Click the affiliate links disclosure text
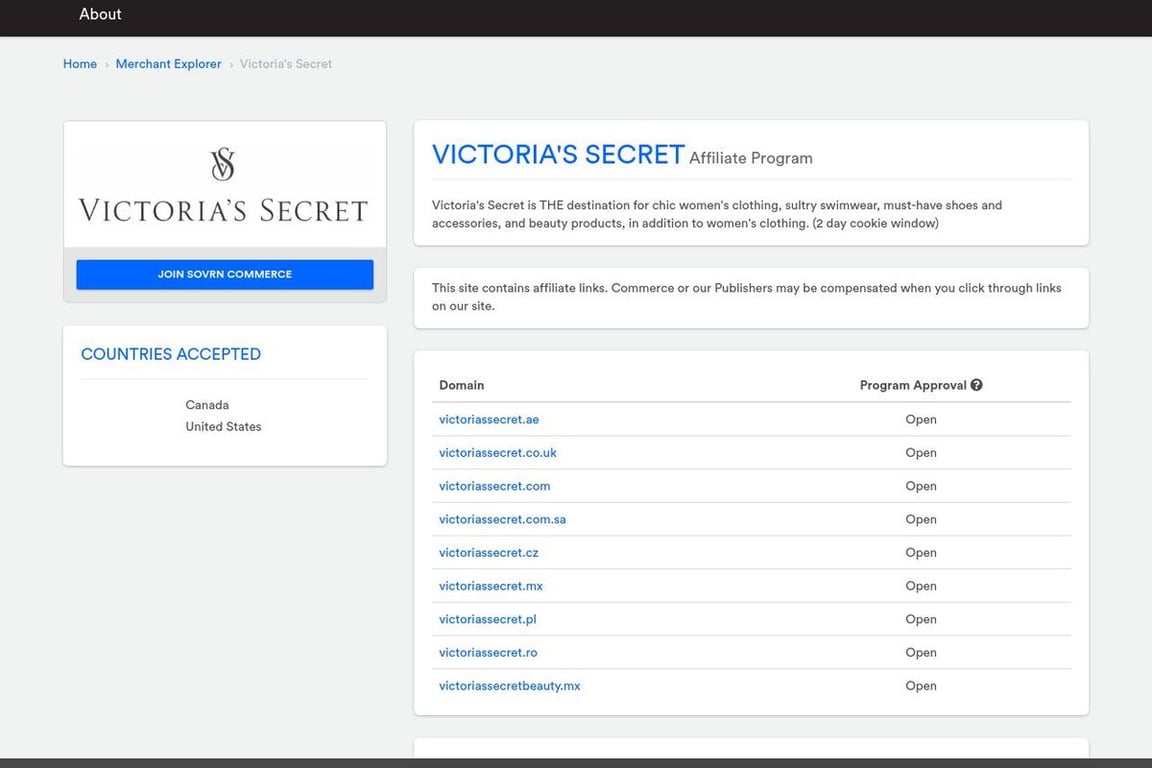Screen dimensions: 1152x768 (x=746, y=297)
